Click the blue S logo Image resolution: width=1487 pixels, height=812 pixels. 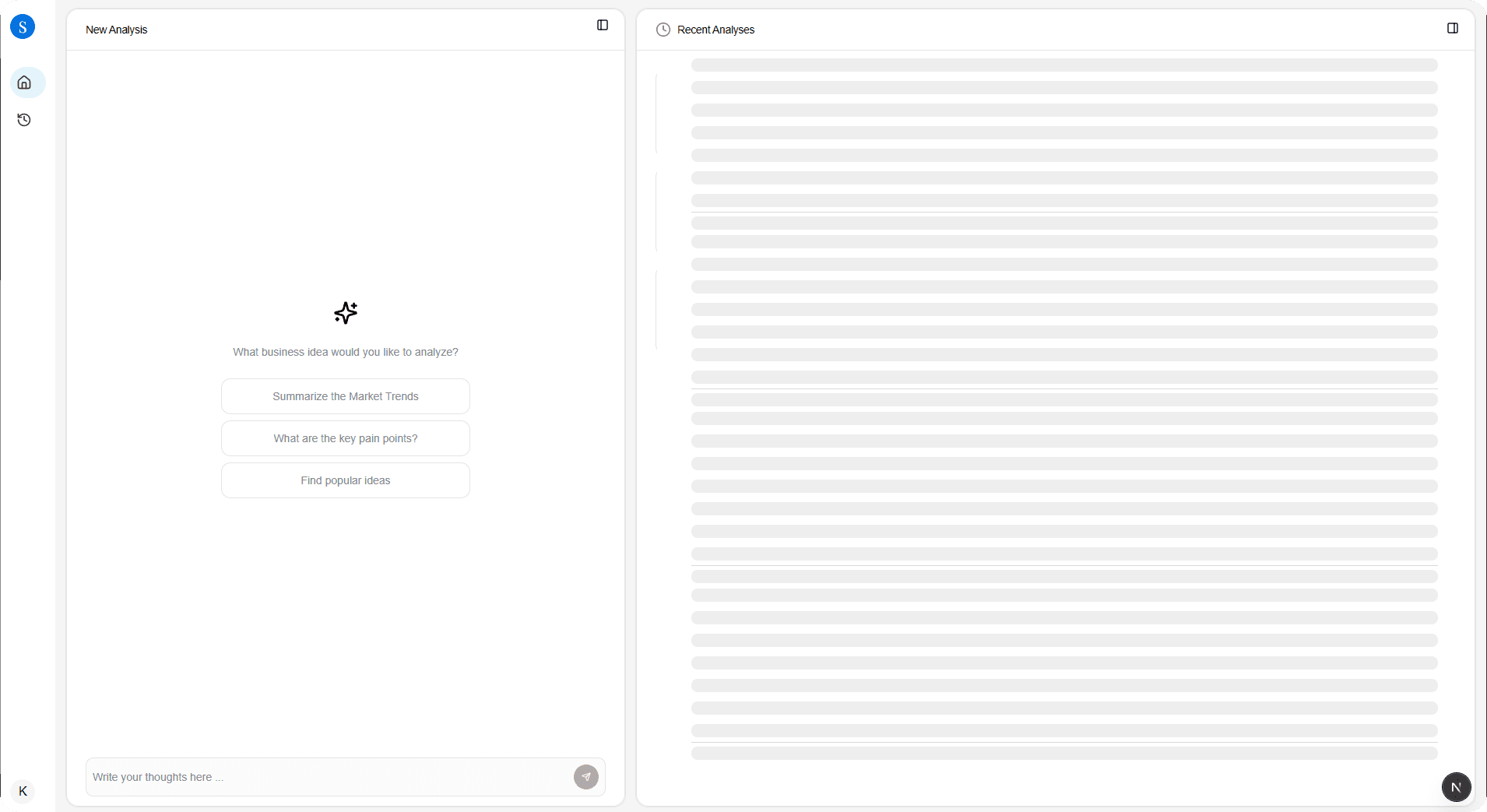pos(23,26)
